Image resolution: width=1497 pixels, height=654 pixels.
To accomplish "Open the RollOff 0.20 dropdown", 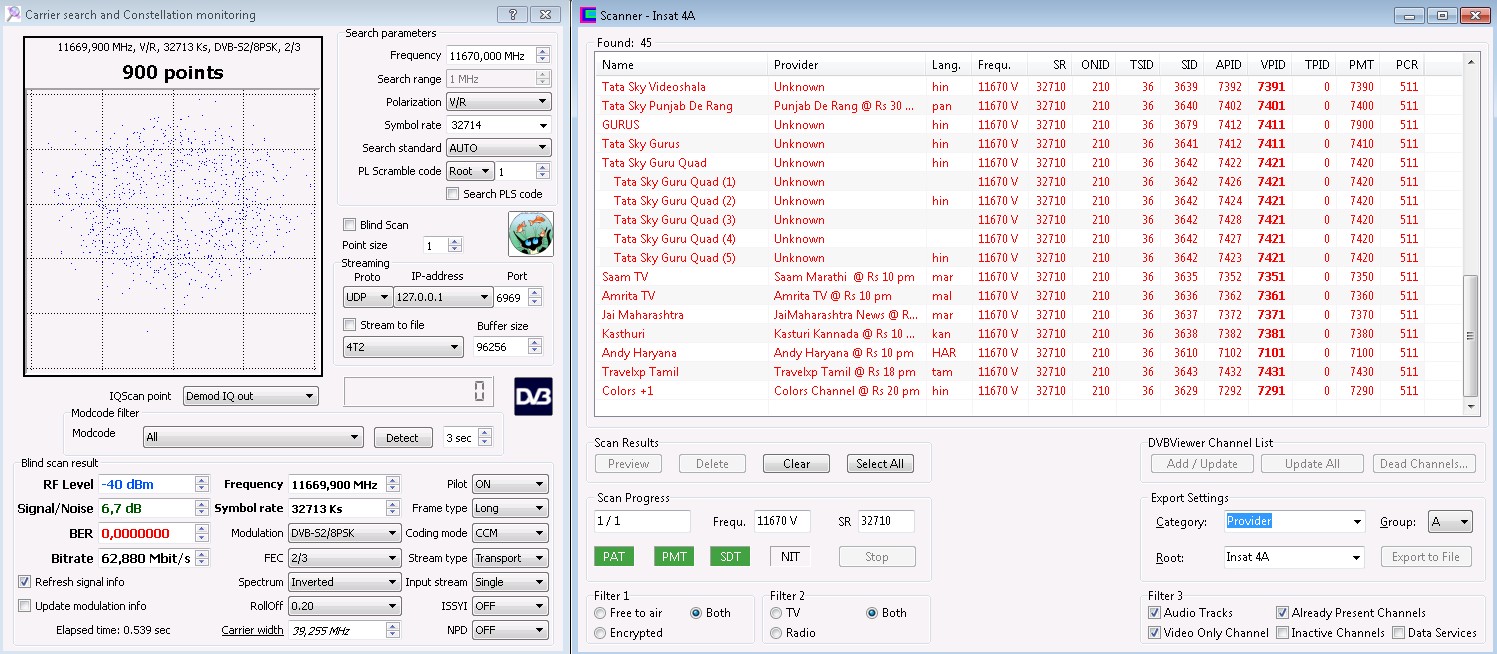I will (x=344, y=606).
